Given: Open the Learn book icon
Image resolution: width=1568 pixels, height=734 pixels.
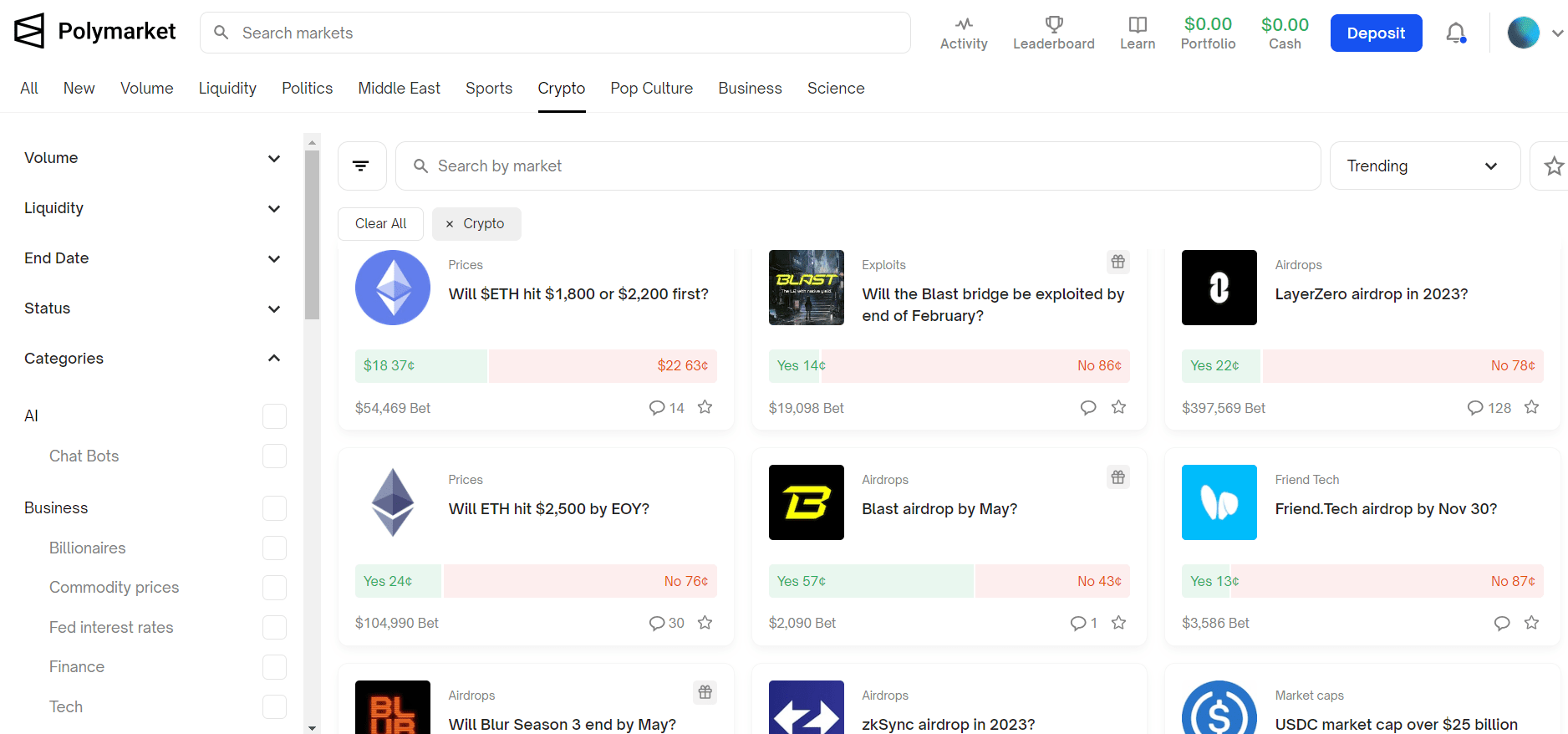Looking at the screenshot, I should pyautogui.click(x=1138, y=24).
